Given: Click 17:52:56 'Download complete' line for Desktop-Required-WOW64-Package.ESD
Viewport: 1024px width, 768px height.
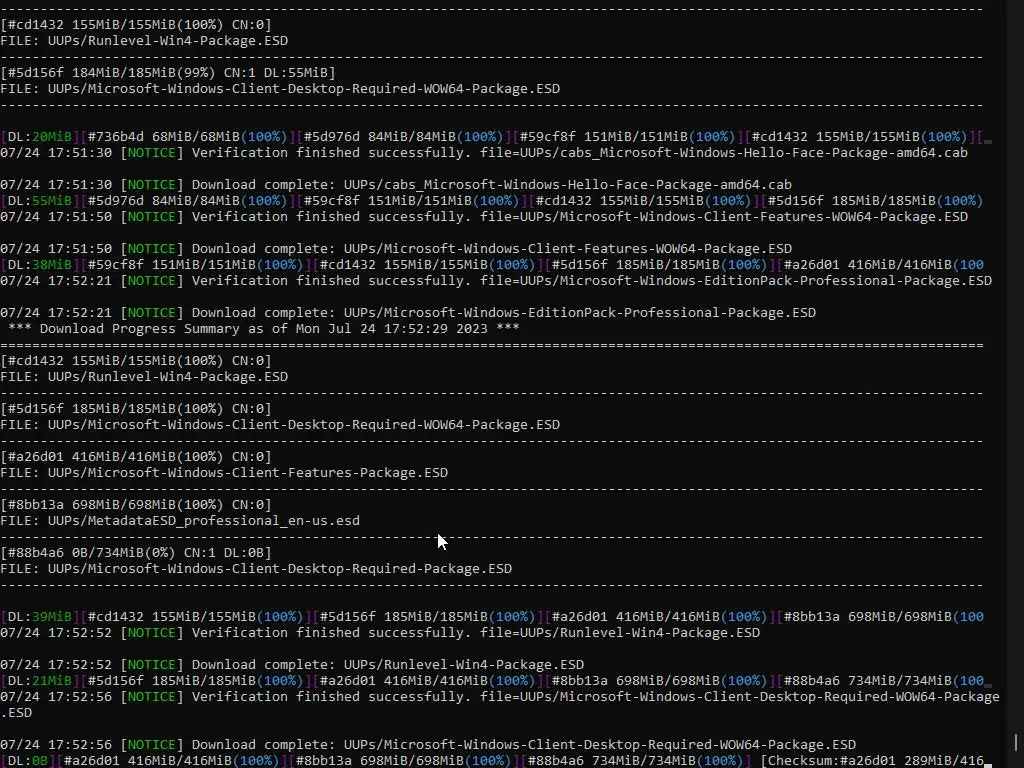Looking at the screenshot, I should [x=428, y=744].
